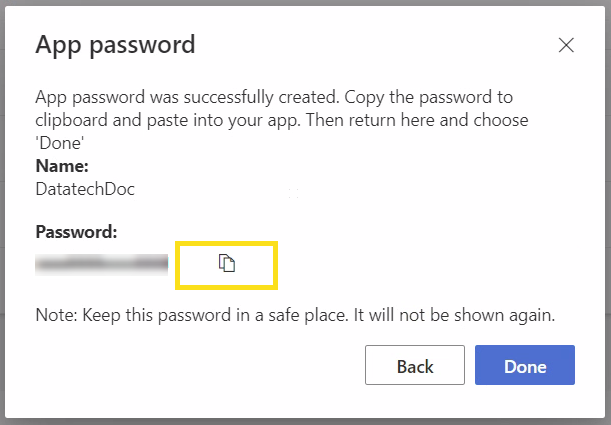Click the word 'Note:' in the warning
The height and width of the screenshot is (425, 611).
click(55, 315)
